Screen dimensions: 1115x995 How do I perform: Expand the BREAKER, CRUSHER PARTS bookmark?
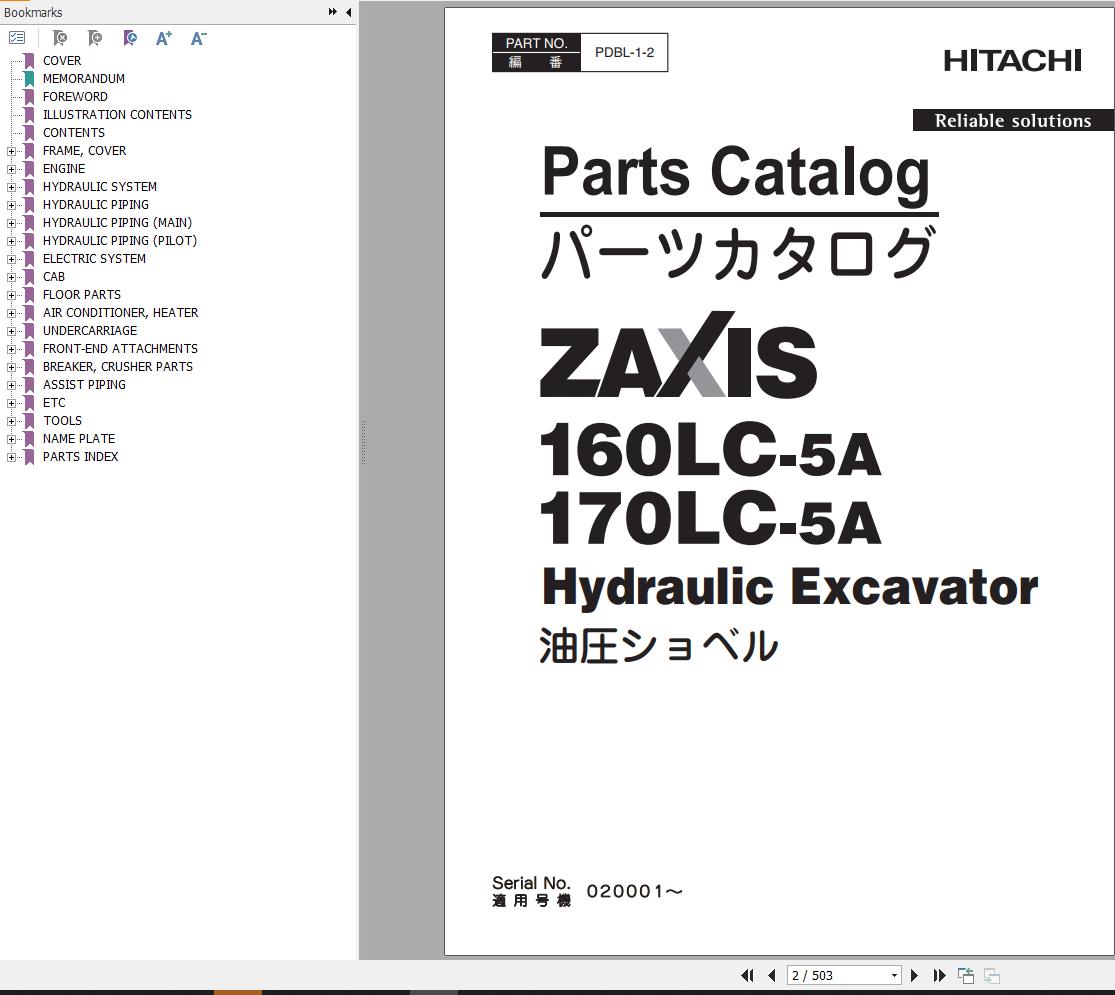(x=11, y=367)
